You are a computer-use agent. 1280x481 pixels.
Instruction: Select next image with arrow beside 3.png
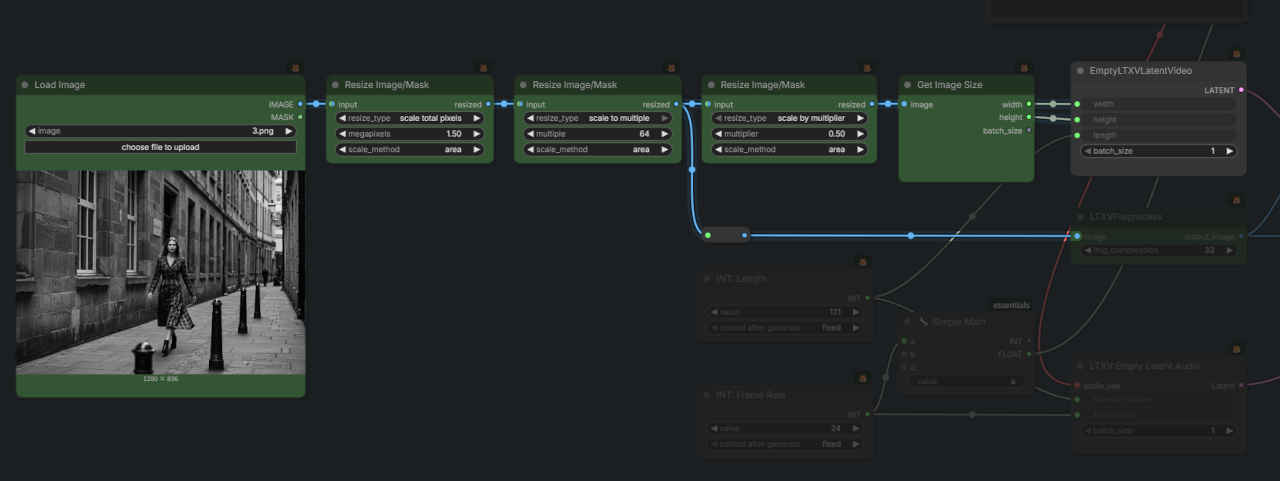pos(289,131)
